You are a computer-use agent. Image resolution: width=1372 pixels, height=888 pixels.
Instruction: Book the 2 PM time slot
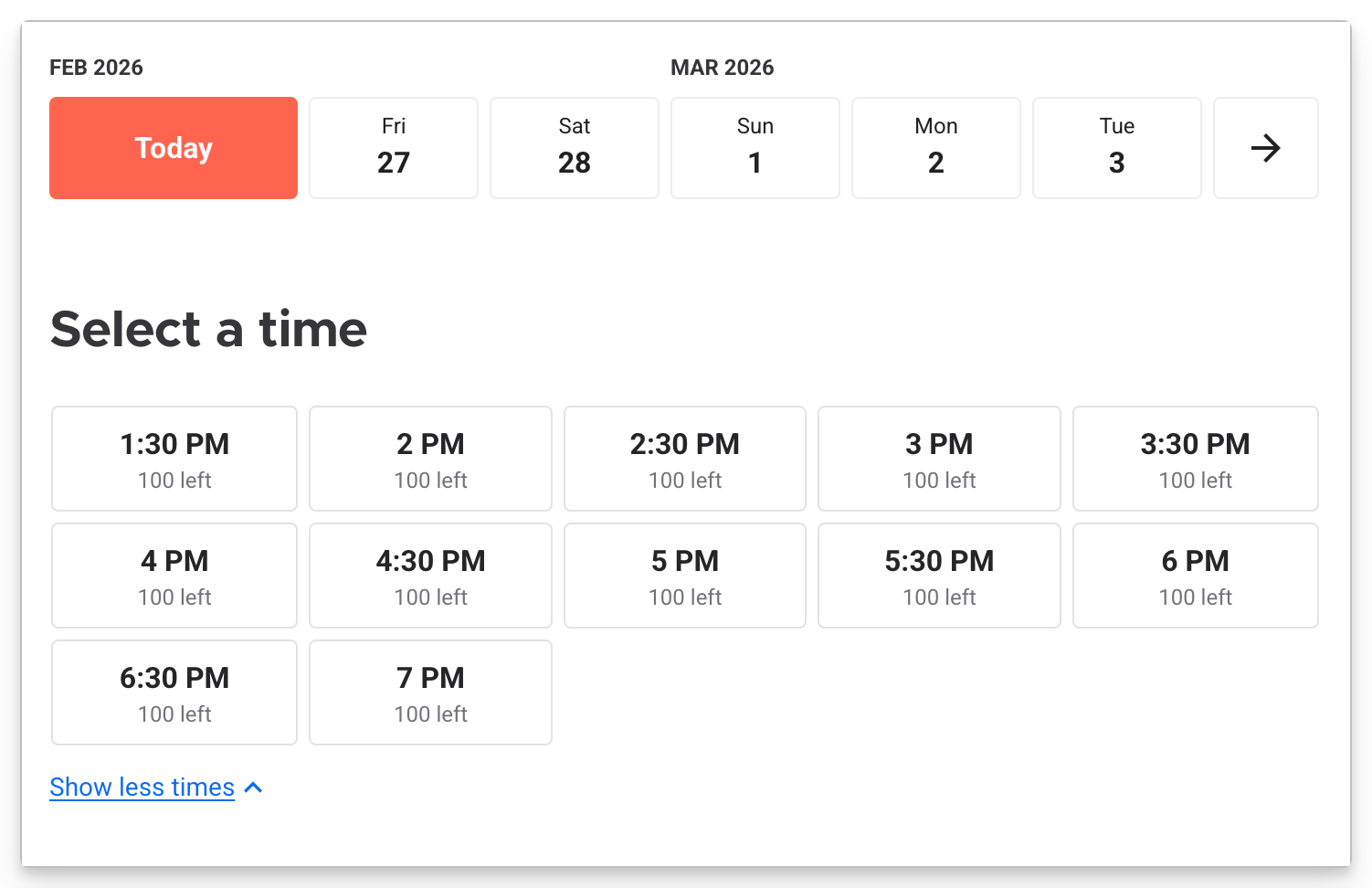(x=430, y=459)
